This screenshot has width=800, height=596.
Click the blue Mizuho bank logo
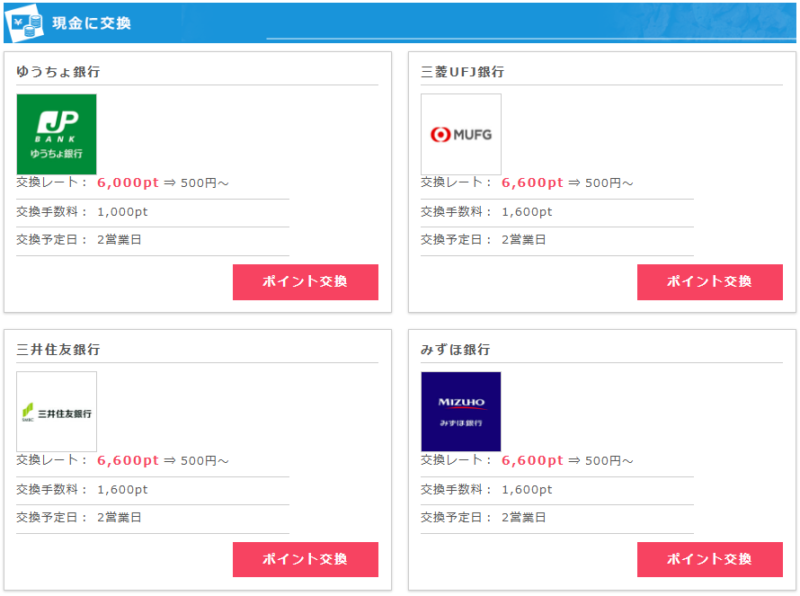point(461,411)
